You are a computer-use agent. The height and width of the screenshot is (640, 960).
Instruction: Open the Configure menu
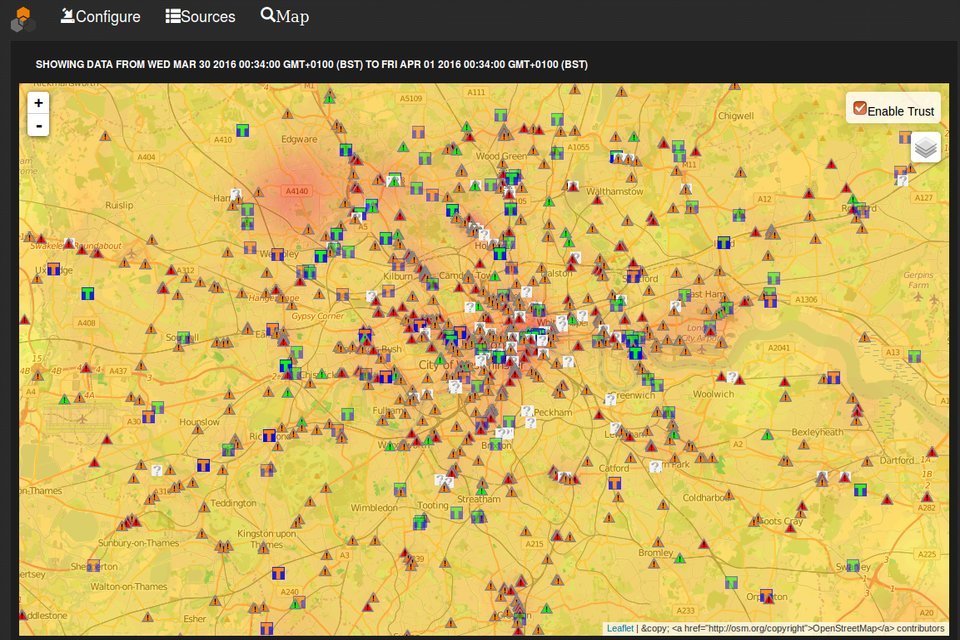point(100,17)
